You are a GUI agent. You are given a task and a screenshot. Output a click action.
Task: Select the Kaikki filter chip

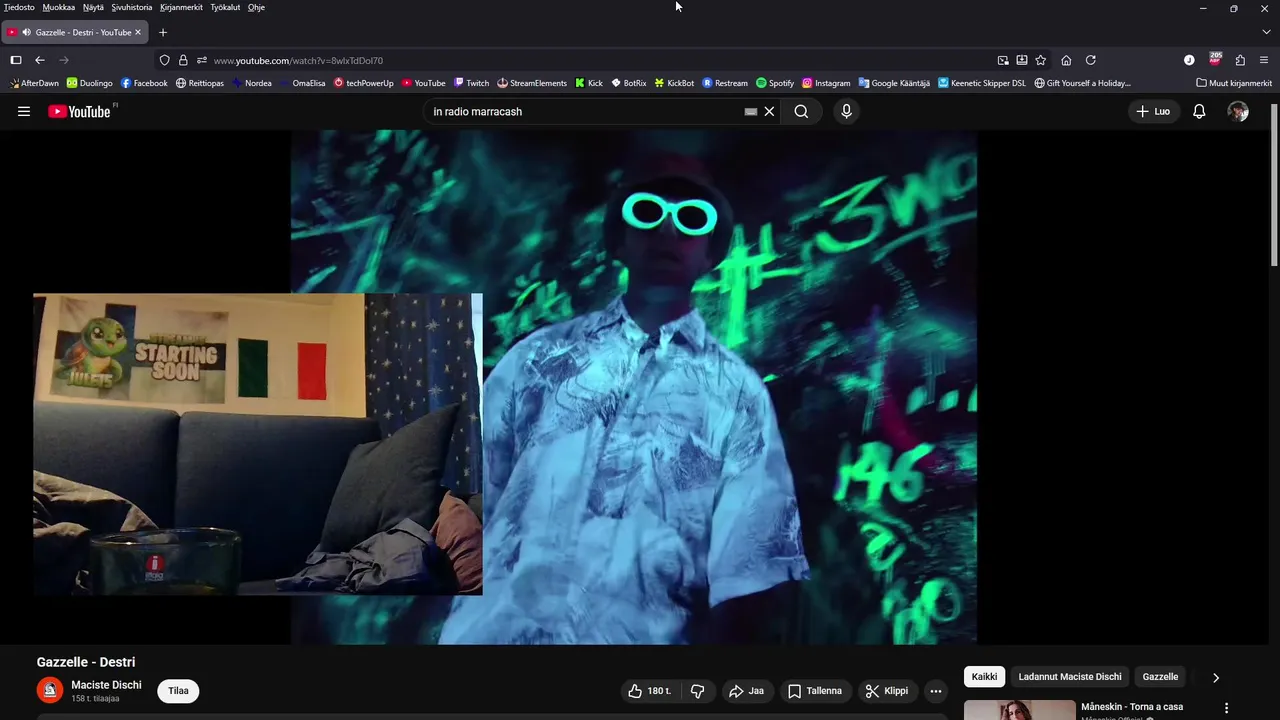984,677
